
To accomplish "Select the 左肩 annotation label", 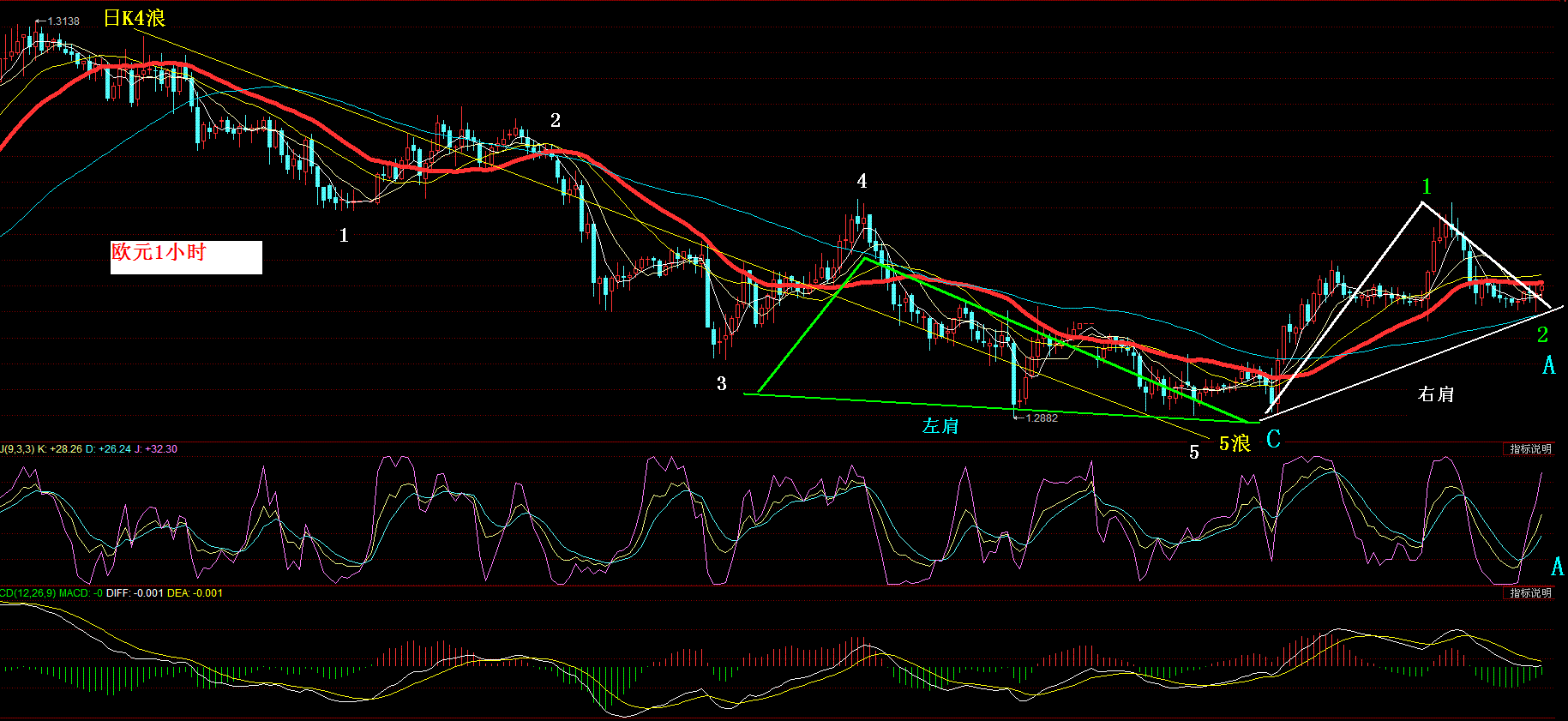I will pyautogui.click(x=940, y=426).
